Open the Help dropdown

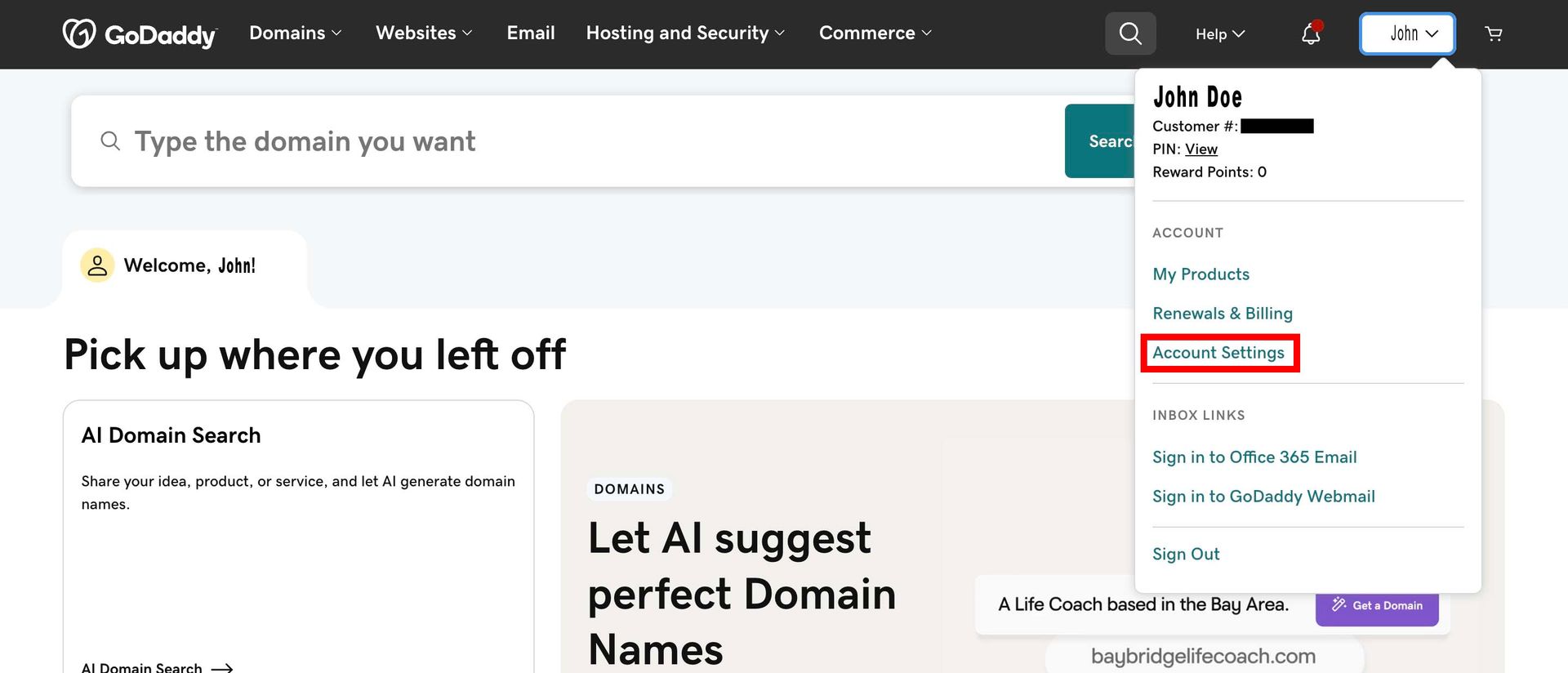1220,33
